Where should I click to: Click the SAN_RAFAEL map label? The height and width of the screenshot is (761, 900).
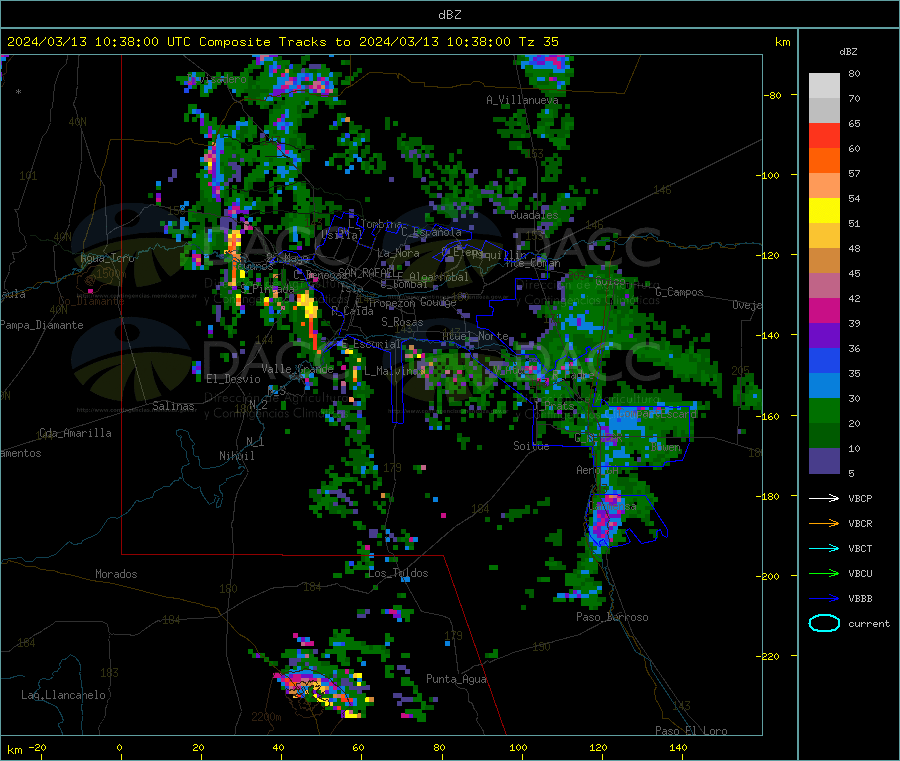pos(366,272)
